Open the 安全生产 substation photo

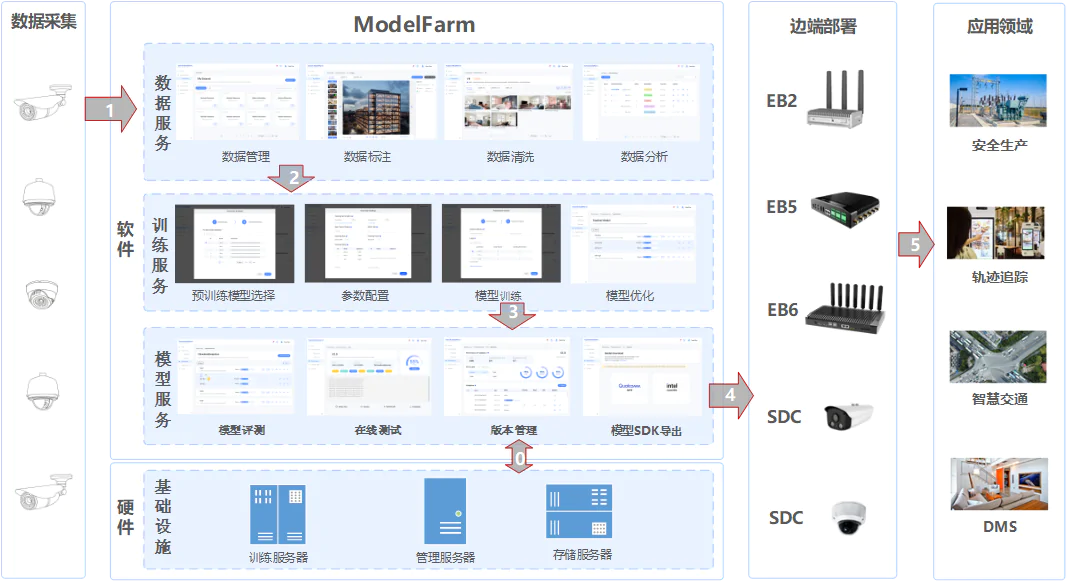[998, 101]
